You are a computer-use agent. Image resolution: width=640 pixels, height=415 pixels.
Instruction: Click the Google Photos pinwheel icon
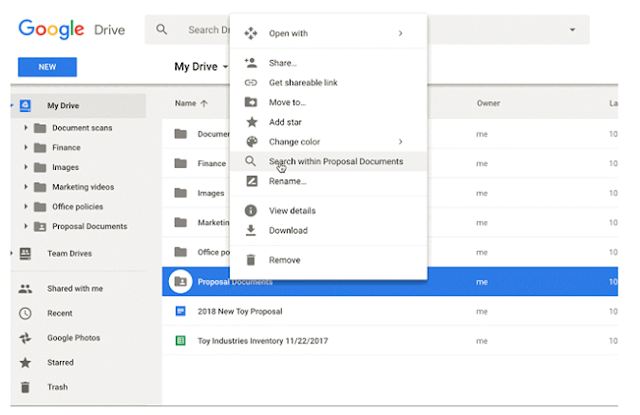click(25, 338)
